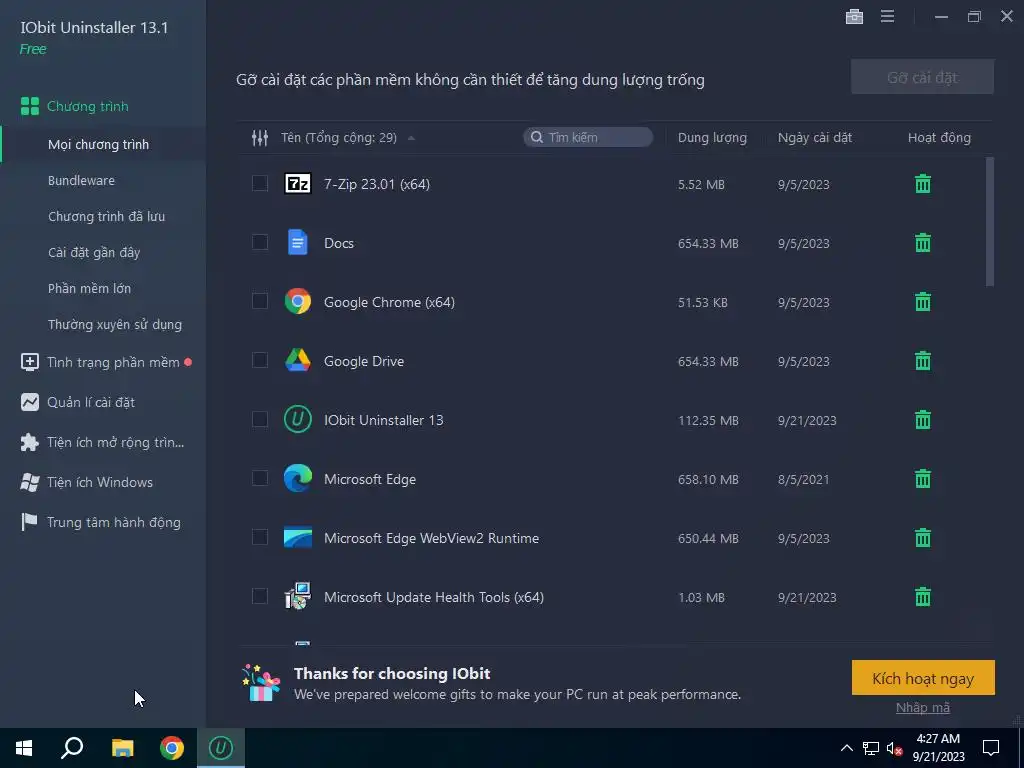Click the Kích hoạt ngay button
The width and height of the screenshot is (1024, 768).
[923, 678]
